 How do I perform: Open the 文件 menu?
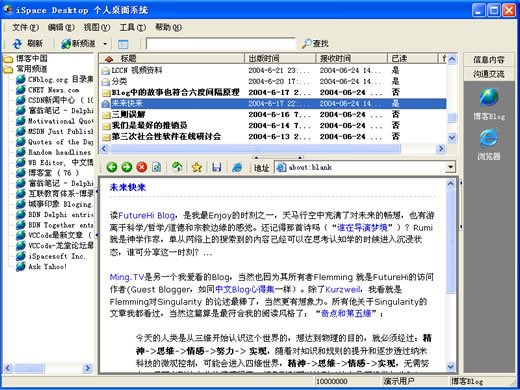[25, 27]
